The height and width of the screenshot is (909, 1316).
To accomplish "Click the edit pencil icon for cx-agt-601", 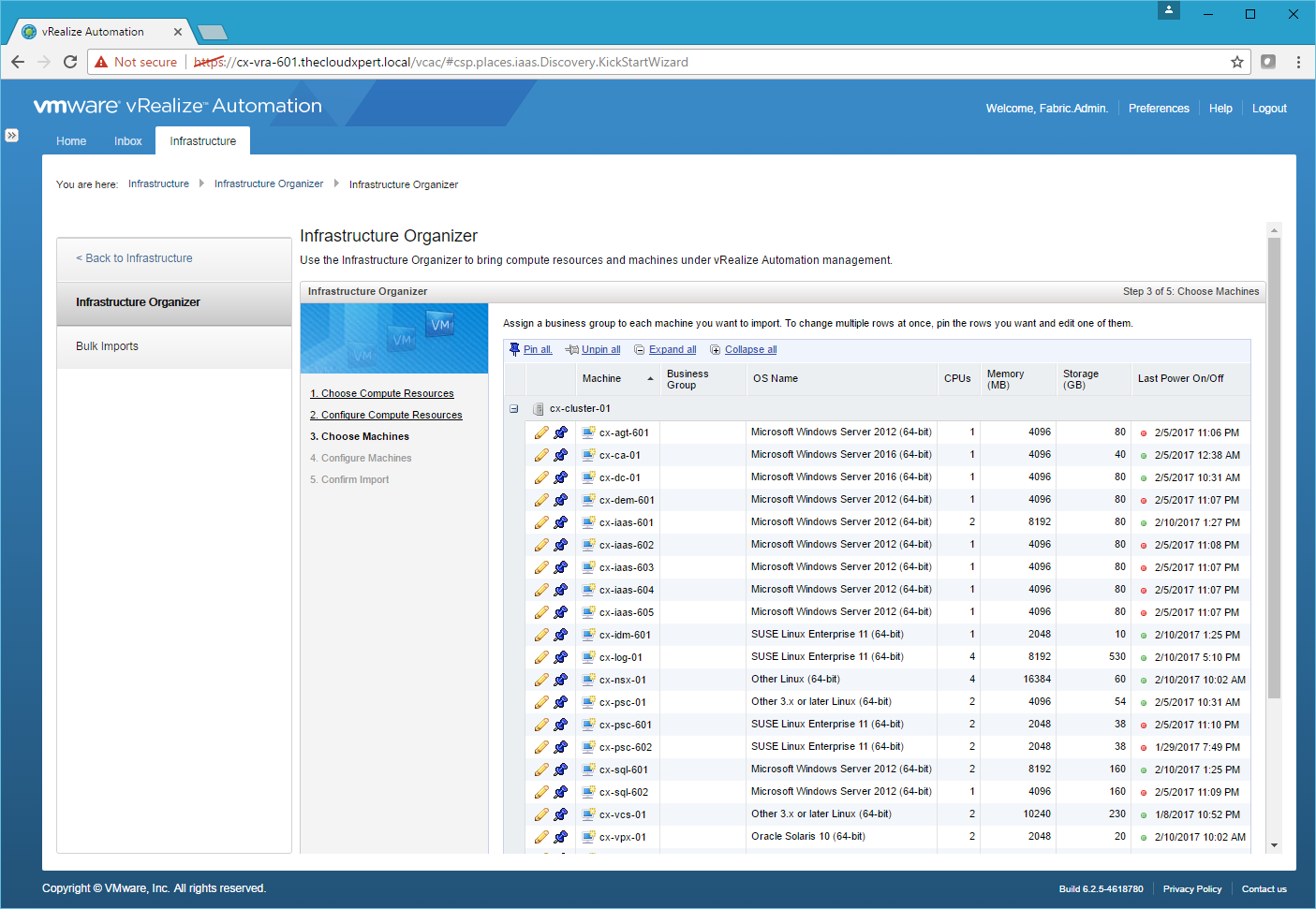I will pyautogui.click(x=541, y=433).
